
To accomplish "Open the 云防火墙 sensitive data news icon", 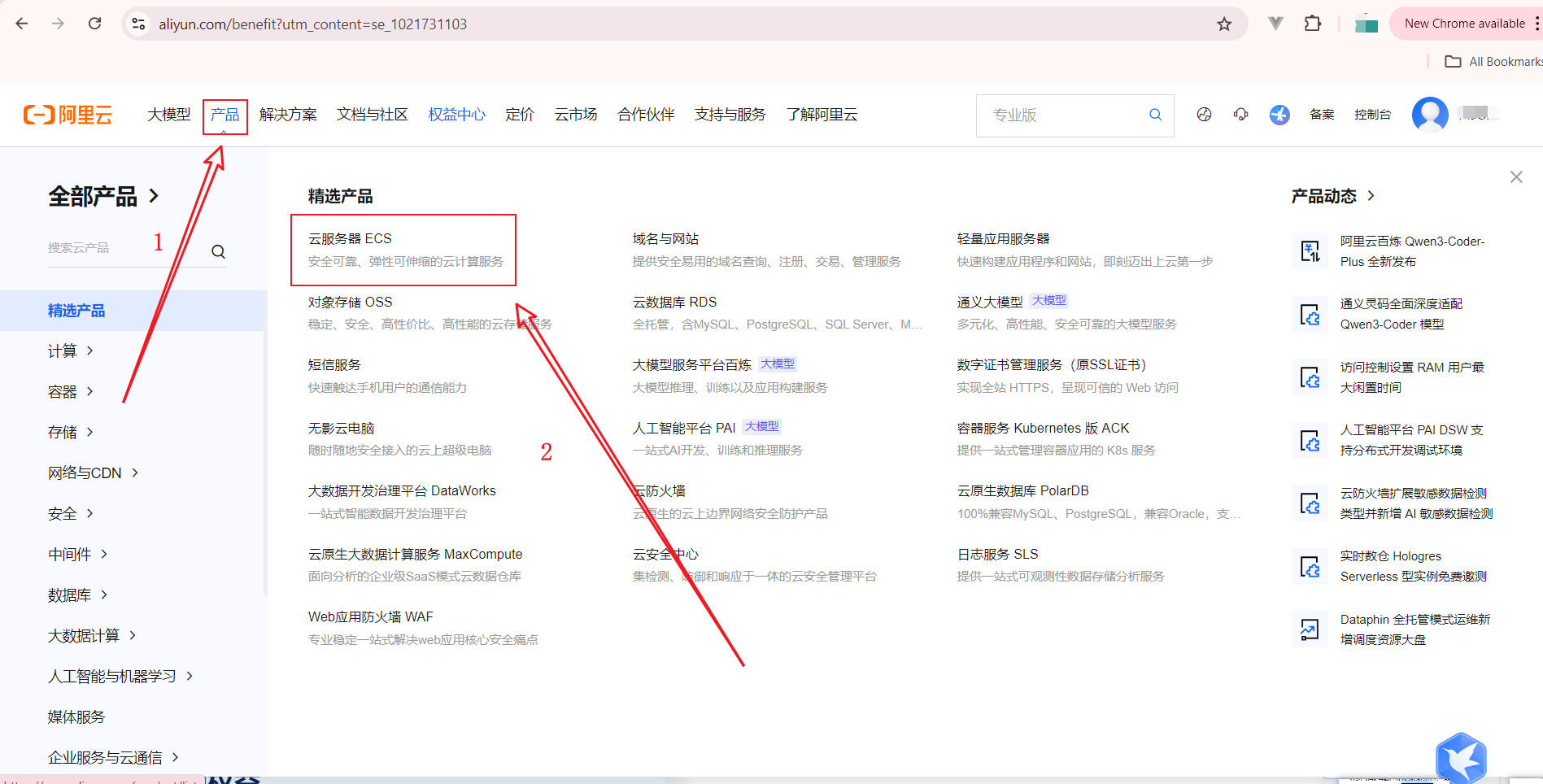I will tap(1310, 503).
